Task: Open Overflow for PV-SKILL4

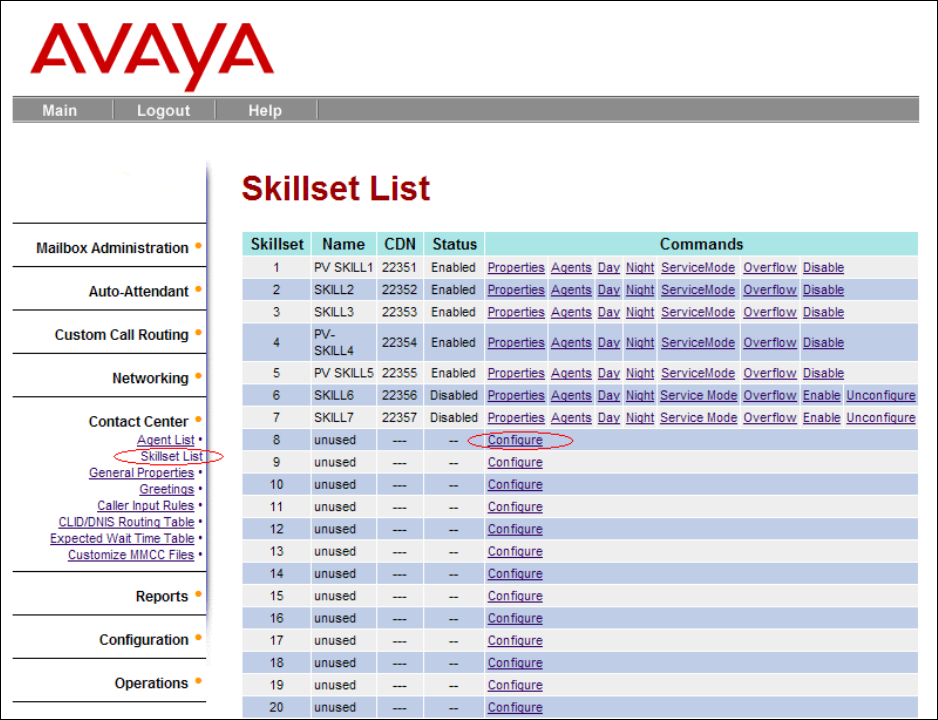Action: pyautogui.click(x=770, y=343)
